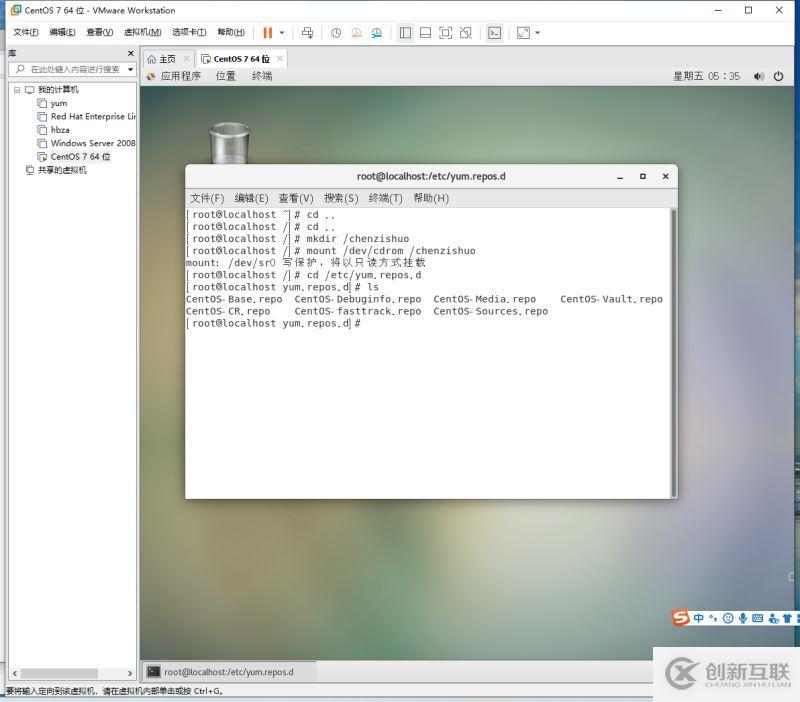Open the dropdown arrow beside the pause button
Screen dimensions: 800x702
pyautogui.click(x=282, y=33)
